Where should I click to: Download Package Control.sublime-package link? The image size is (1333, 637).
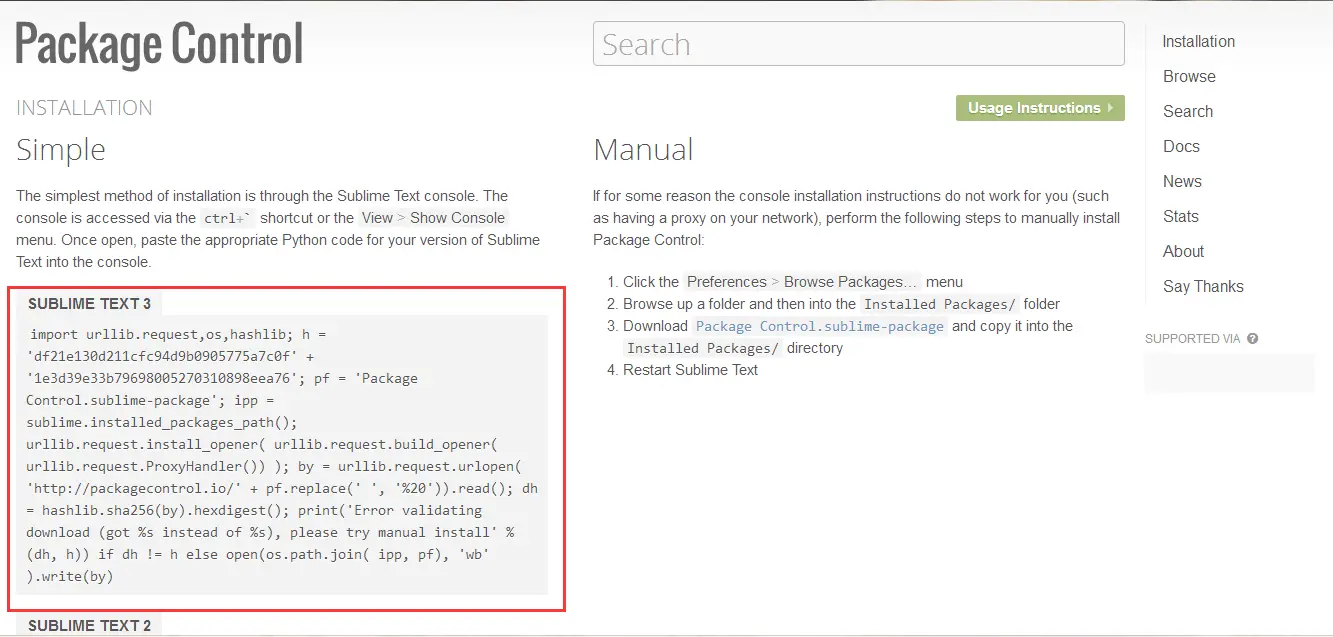pyautogui.click(x=820, y=326)
